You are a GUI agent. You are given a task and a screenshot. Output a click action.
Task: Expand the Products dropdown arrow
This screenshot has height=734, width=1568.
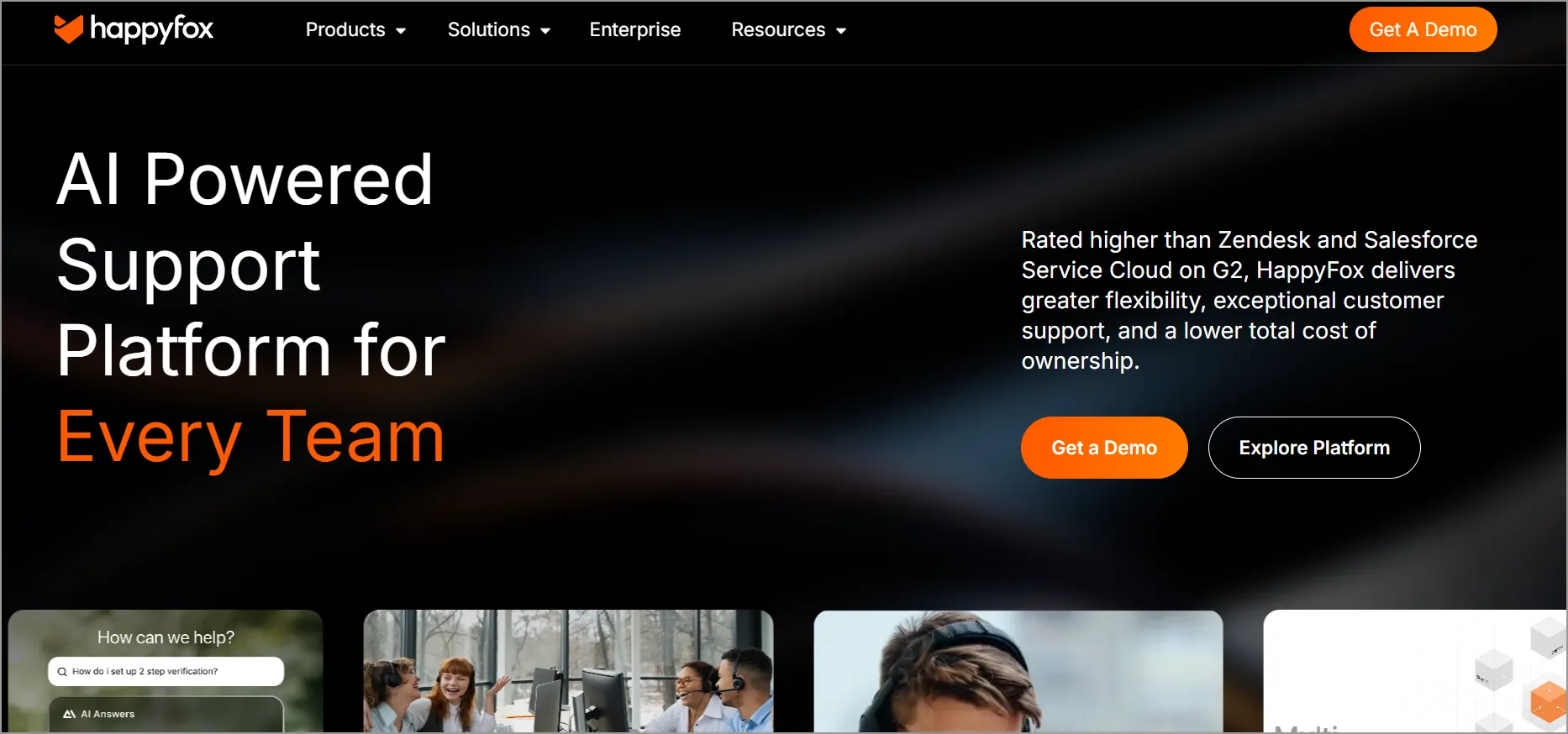[401, 31]
